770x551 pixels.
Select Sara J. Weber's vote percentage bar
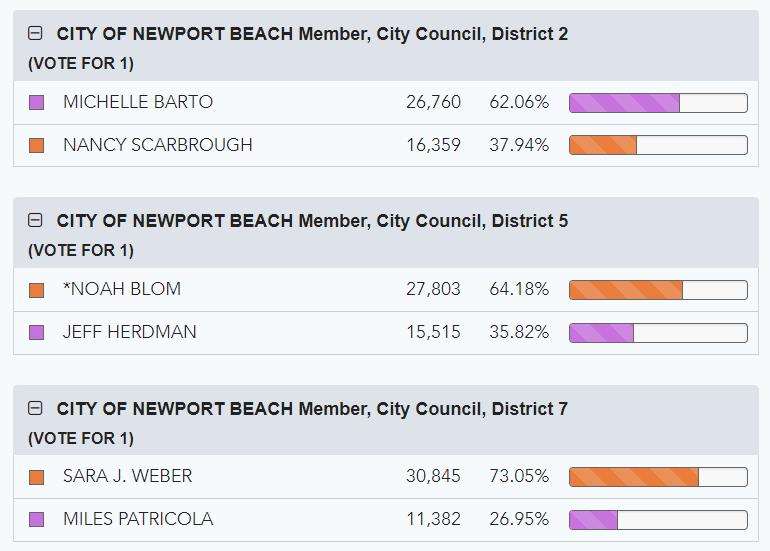(x=658, y=477)
